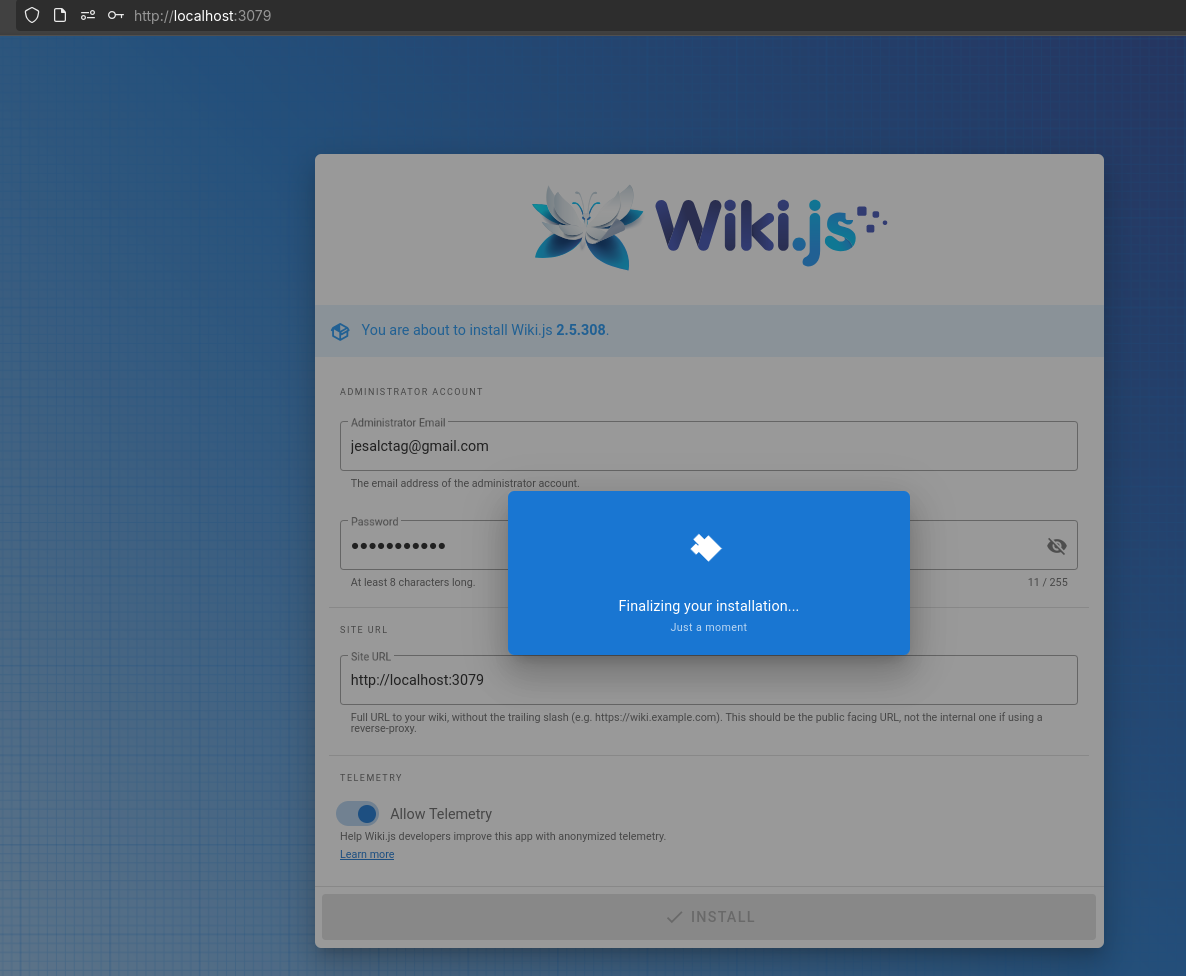Show the password using the eye icon
The height and width of the screenshot is (976, 1186).
1056,546
